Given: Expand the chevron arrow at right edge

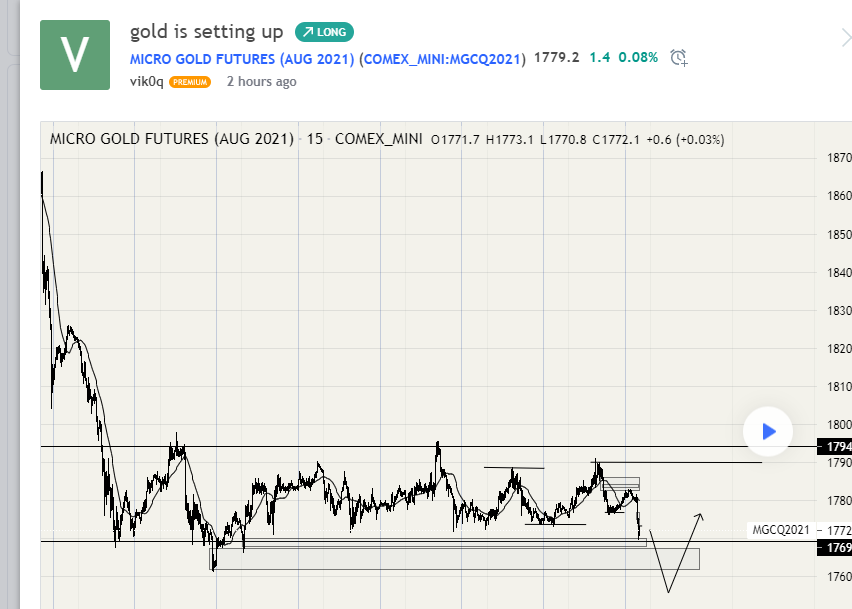Looking at the screenshot, I should click(845, 37).
